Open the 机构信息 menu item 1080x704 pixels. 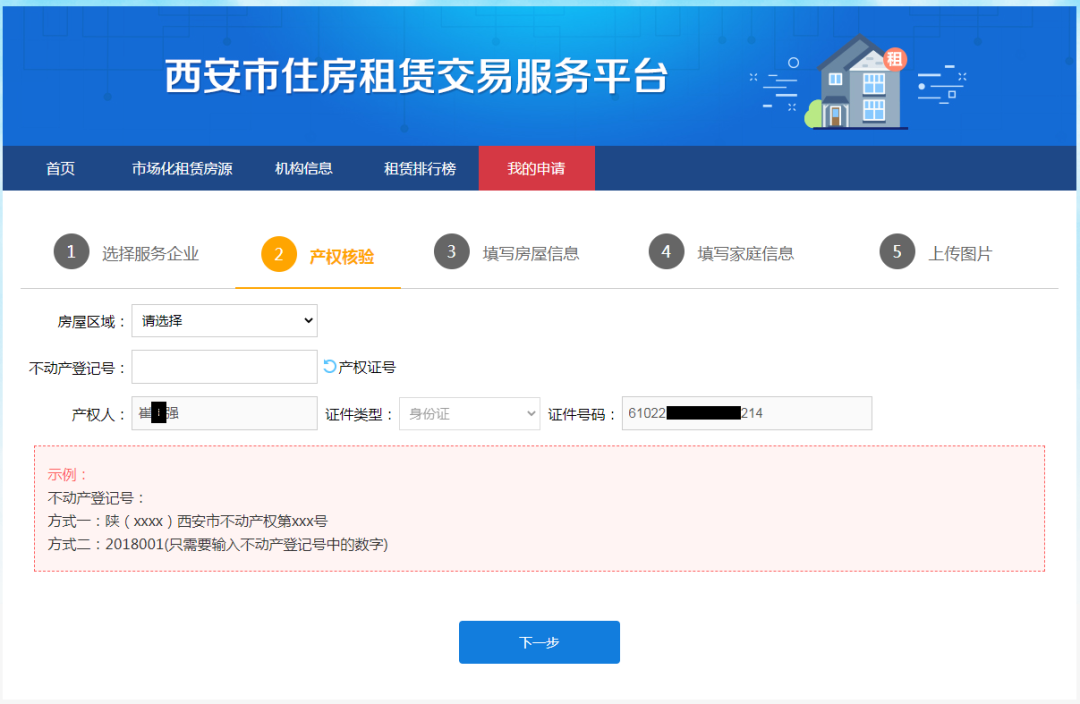pos(304,169)
